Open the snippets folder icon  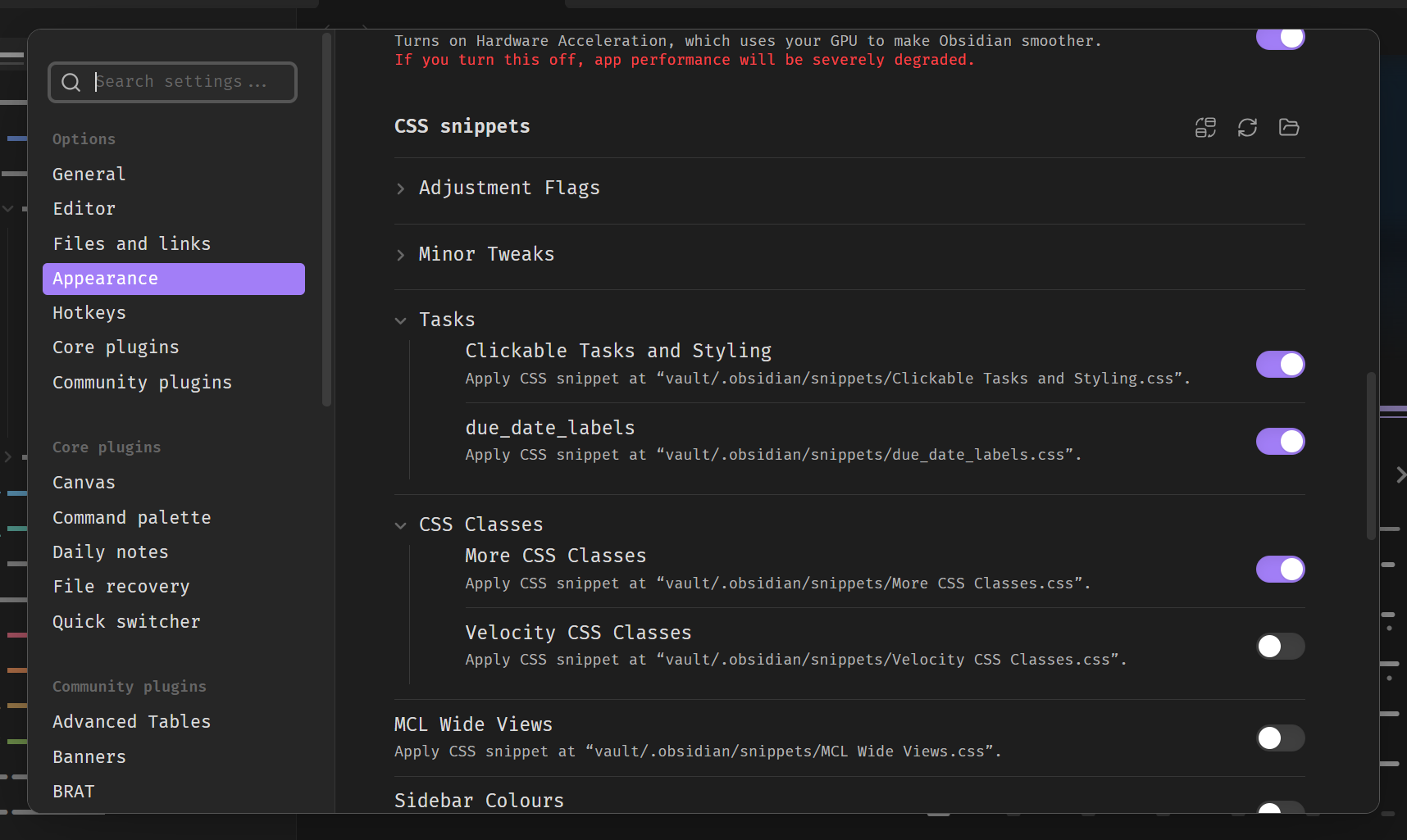point(1288,127)
